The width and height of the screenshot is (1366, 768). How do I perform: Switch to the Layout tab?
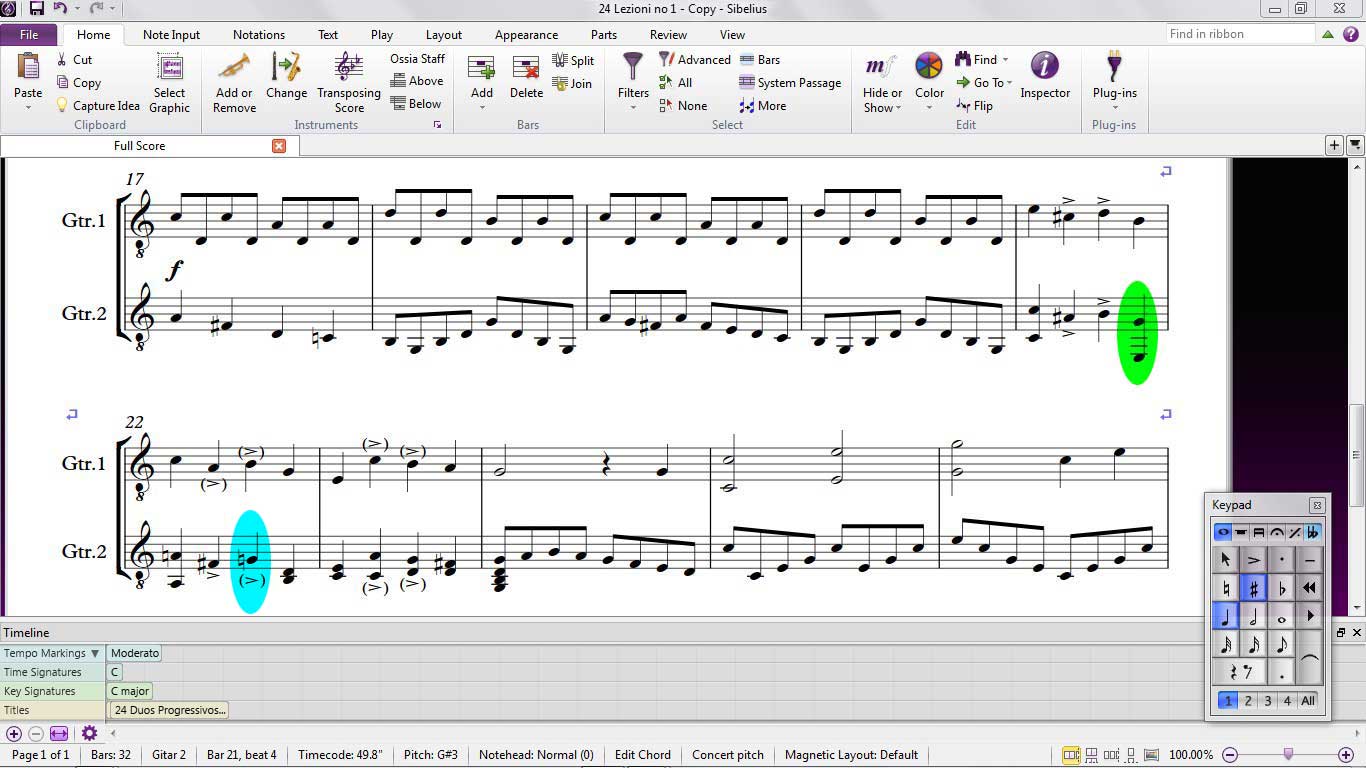[x=444, y=34]
